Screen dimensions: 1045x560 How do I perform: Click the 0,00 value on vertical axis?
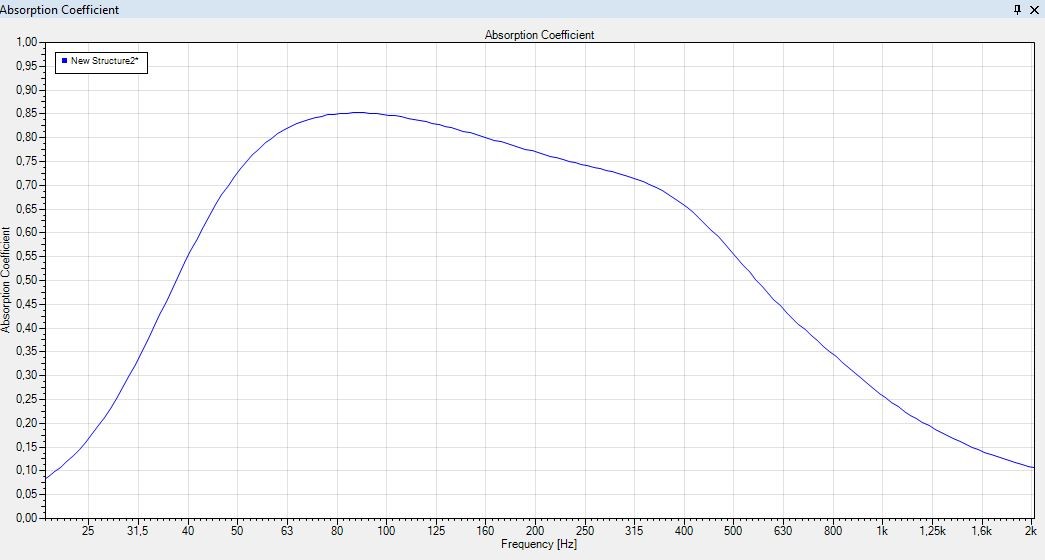coord(26,518)
